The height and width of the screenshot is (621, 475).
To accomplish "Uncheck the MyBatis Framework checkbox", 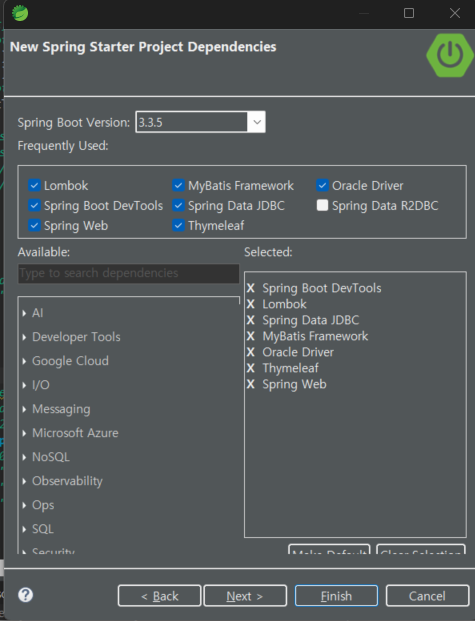I will click(178, 185).
